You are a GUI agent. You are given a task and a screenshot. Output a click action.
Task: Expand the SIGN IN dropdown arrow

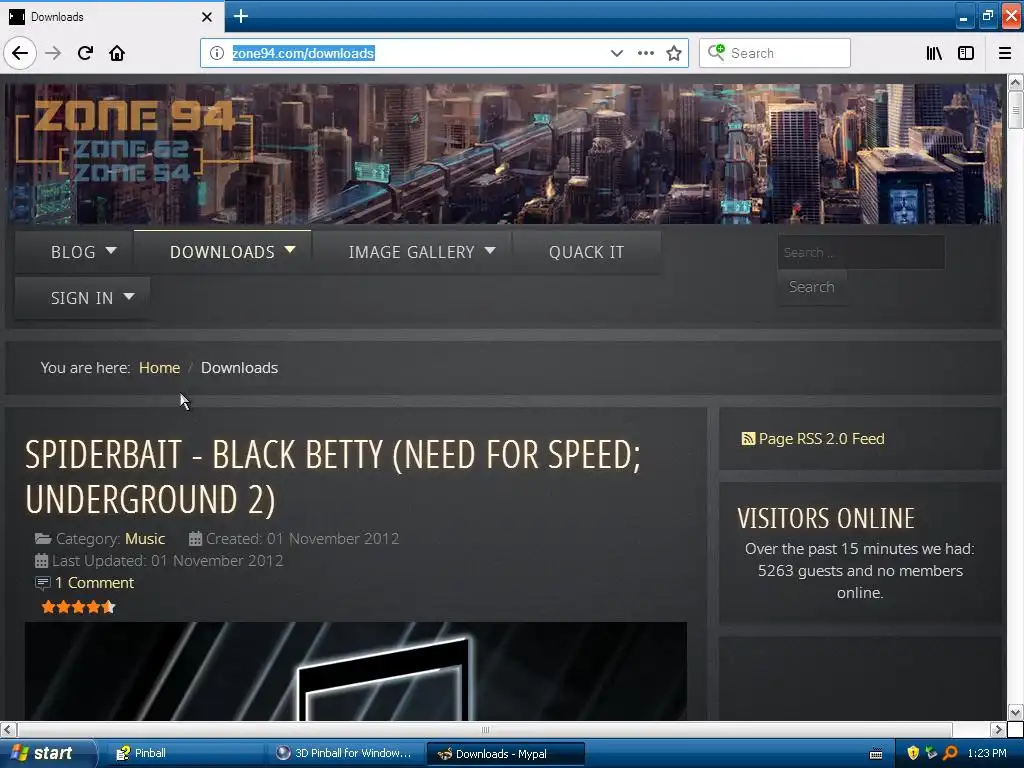pos(129,296)
